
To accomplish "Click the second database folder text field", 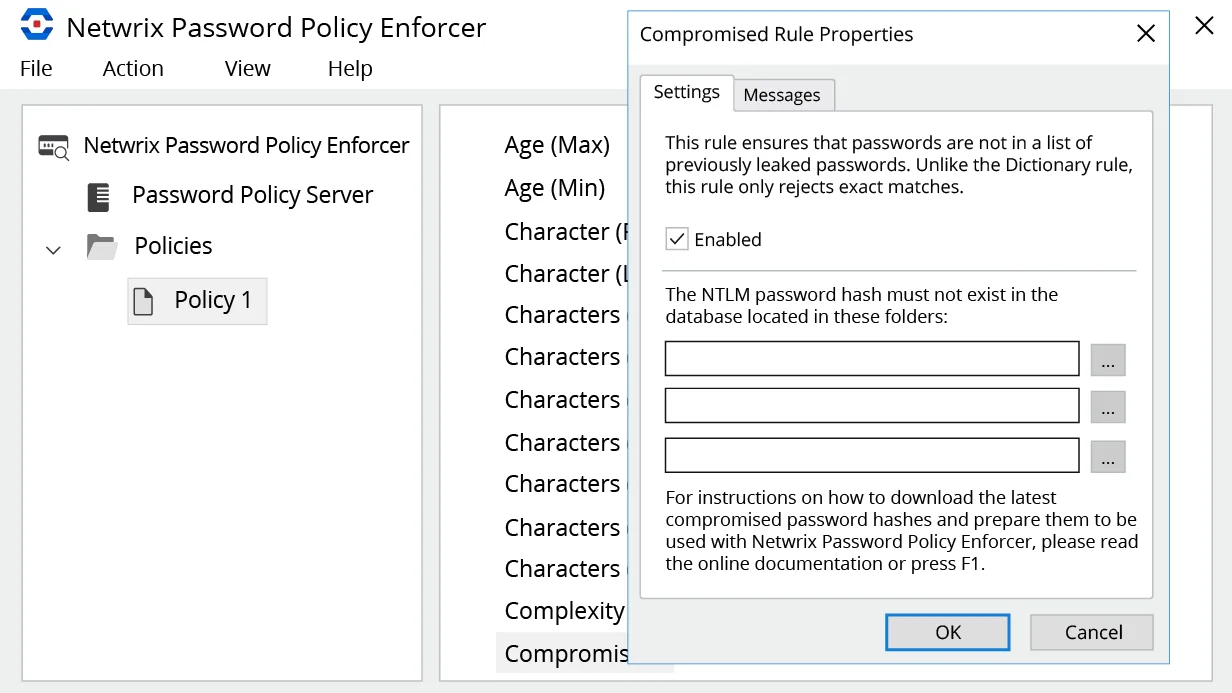I will (872, 406).
